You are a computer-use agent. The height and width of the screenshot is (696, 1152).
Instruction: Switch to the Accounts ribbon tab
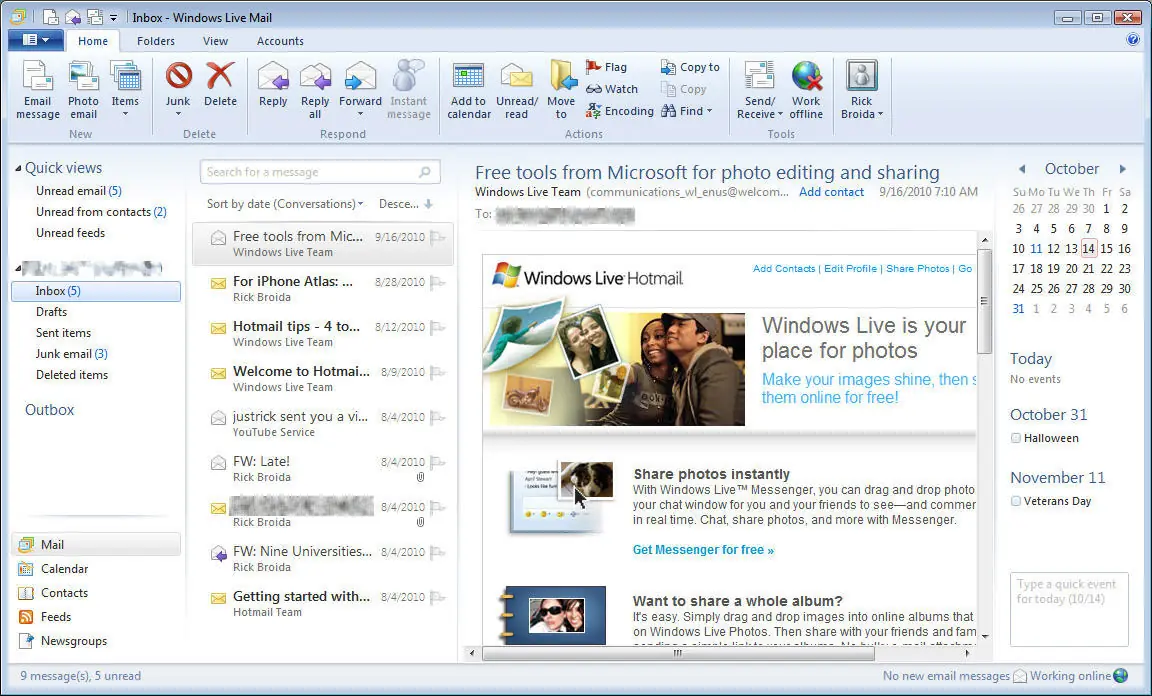(280, 41)
